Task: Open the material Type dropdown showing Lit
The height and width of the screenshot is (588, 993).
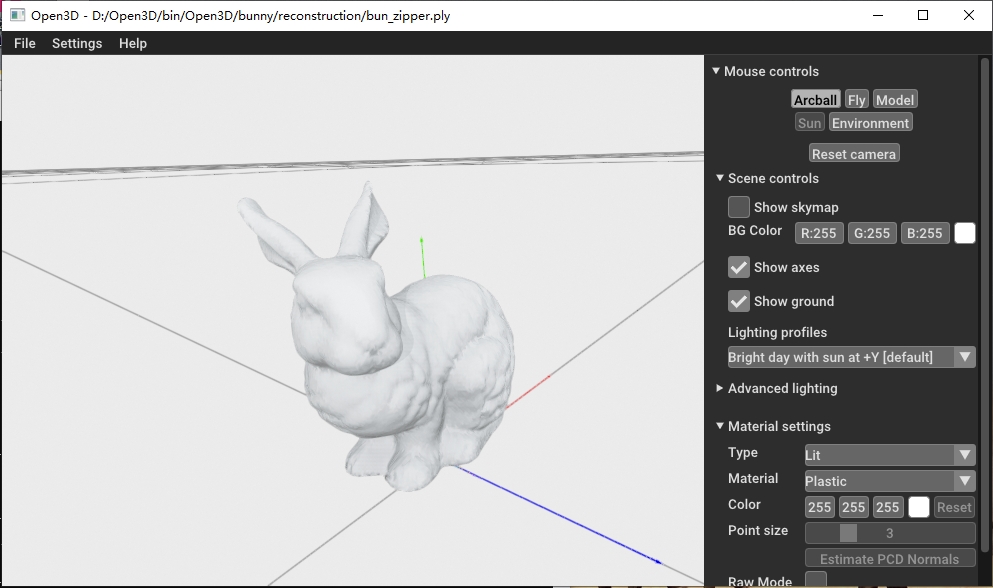Action: (890, 454)
